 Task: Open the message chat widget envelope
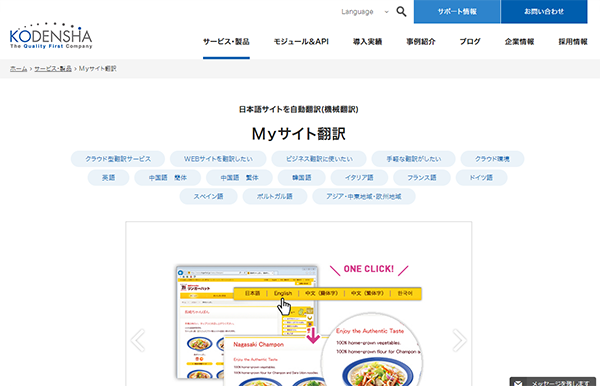coord(518,383)
